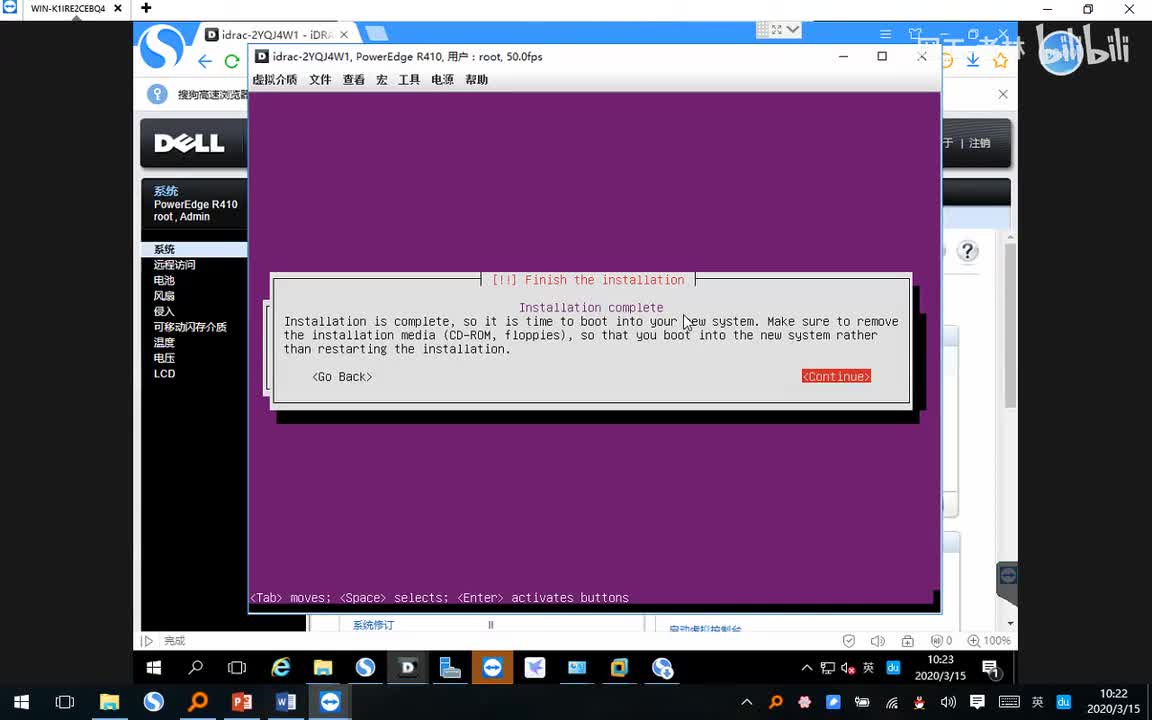This screenshot has width=1152, height=720.
Task: Open the browser hamburger menu
Action: [x=885, y=35]
